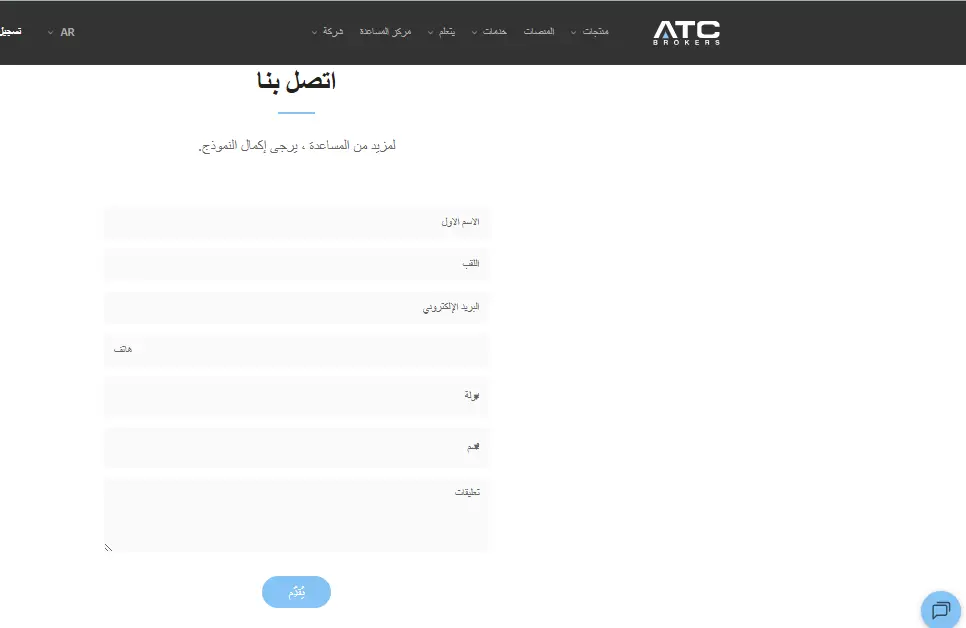The width and height of the screenshot is (966, 628).
Task: Focus the هاتف phone field
Action: 297,350
